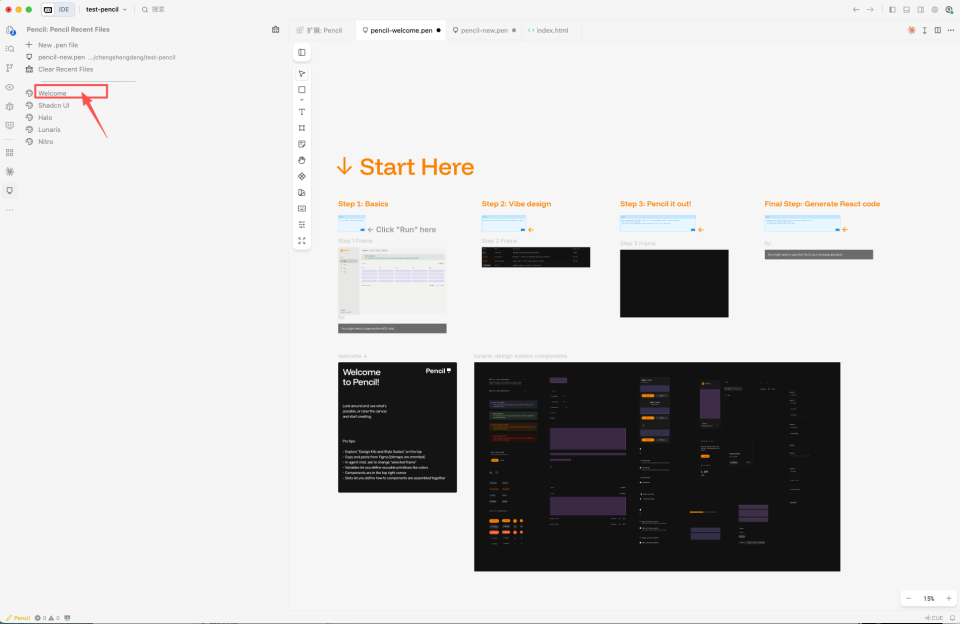Screen dimensions: 960x624
Task: Open the errors and warnings status indicator
Action: coord(47,618)
